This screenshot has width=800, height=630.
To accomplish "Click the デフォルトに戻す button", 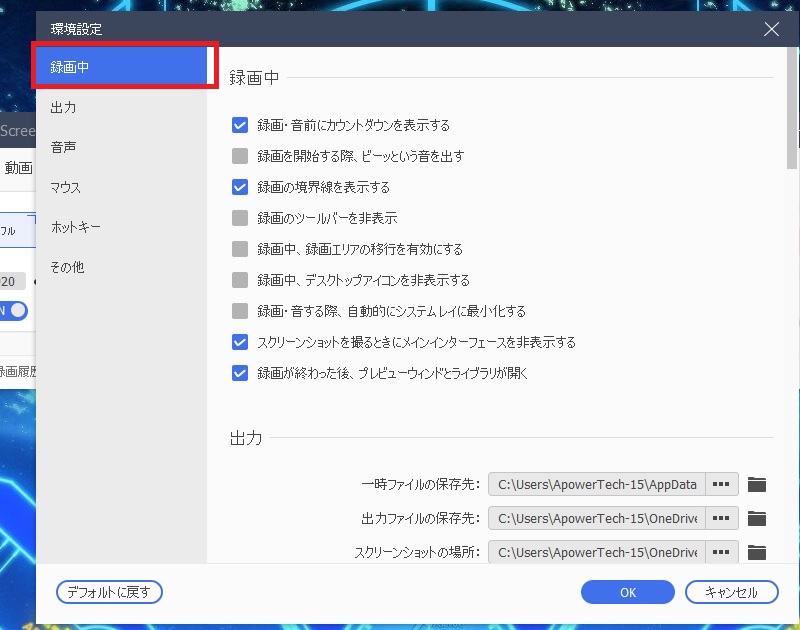I will pos(109,592).
